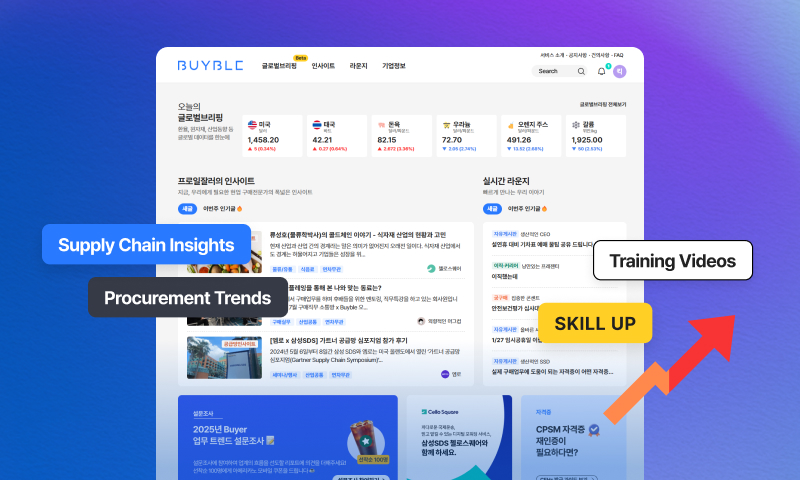Open the 기업정보 menu

click(393, 66)
